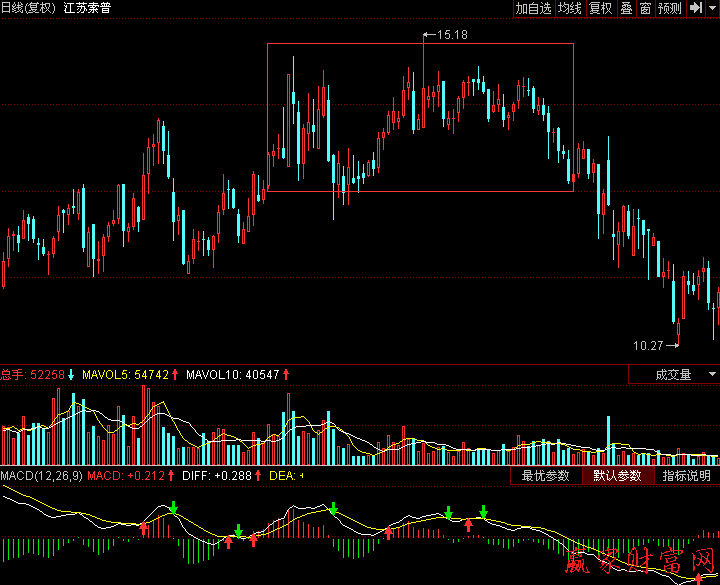Click the 15.18 high price marker
The image size is (720, 585).
pos(452,35)
